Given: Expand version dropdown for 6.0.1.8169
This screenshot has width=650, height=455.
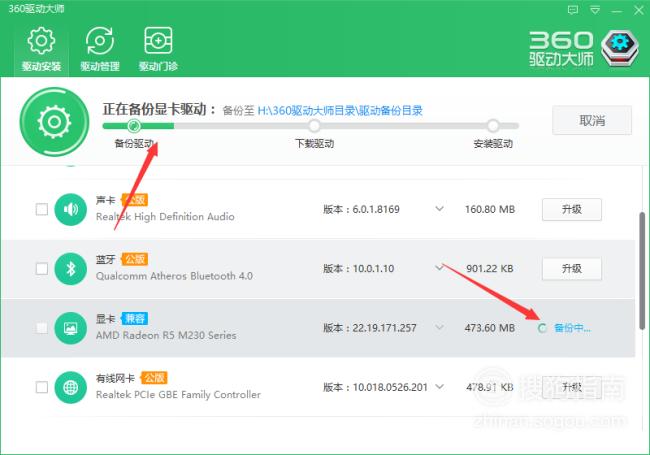Looking at the screenshot, I should [439, 208].
